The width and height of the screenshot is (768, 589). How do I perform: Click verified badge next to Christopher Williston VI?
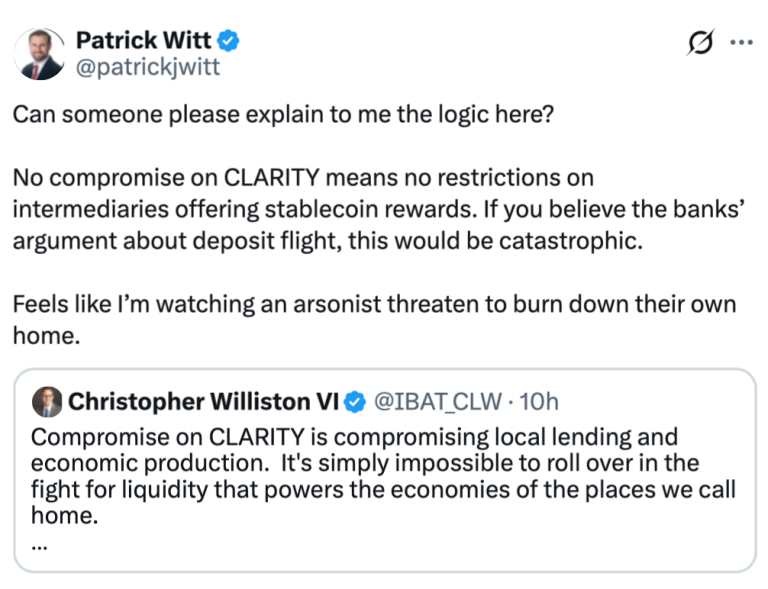pos(355,402)
